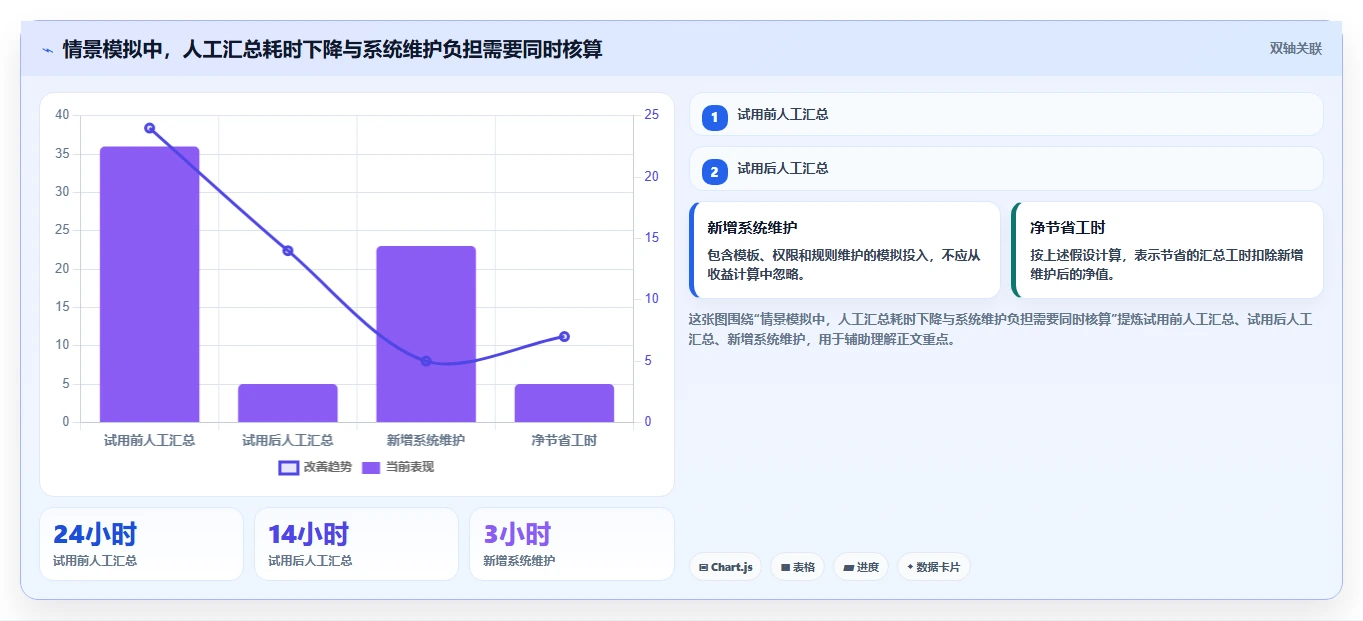Click the chart description paragraph starting 这张图围绕
The image size is (1363, 621).
pos(1002,329)
